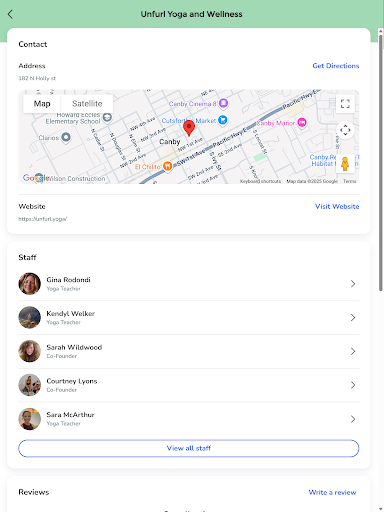Click Write a review link
384x512 pixels.
coord(332,492)
